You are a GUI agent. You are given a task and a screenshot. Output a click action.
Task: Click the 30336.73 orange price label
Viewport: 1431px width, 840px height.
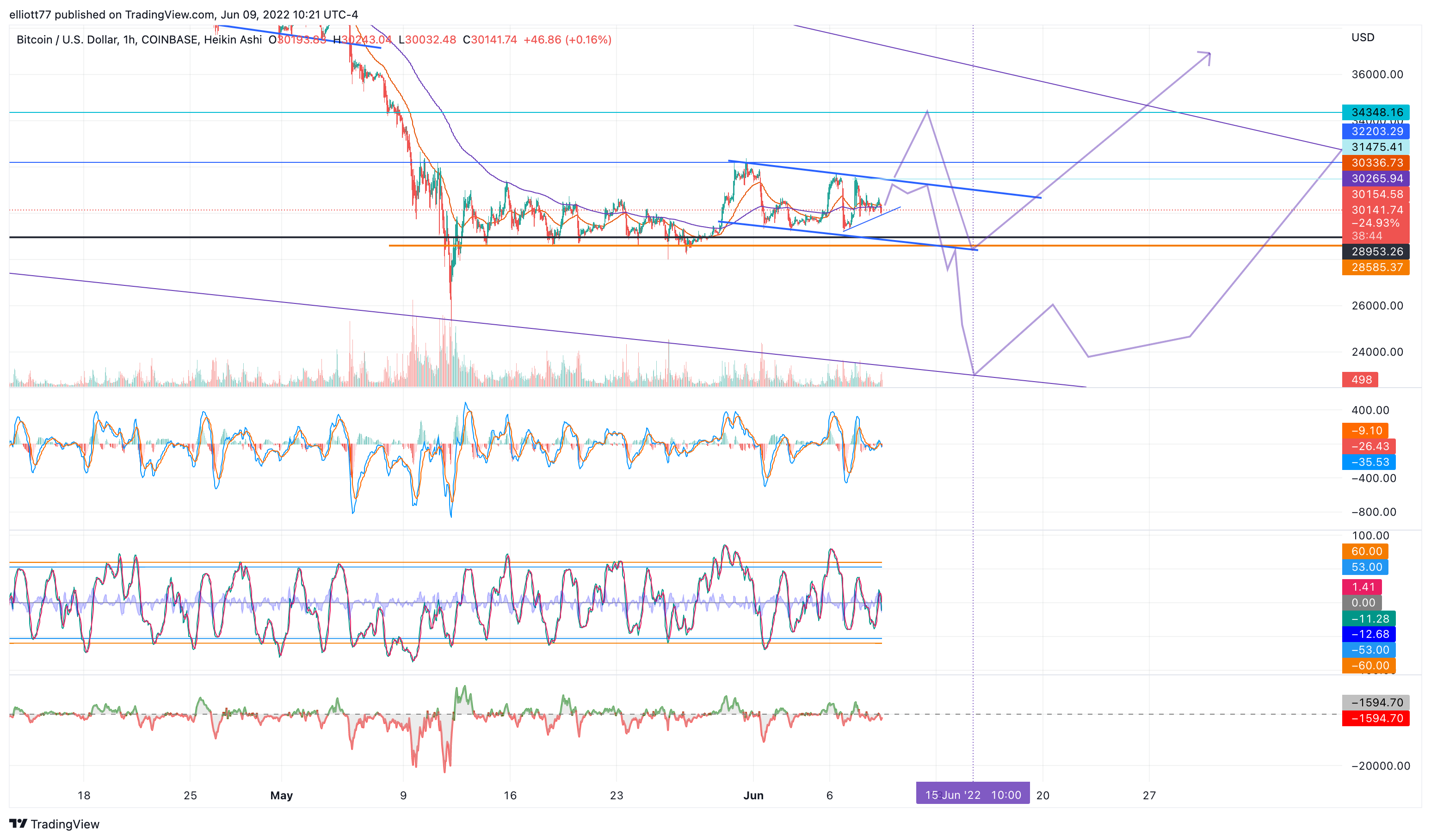click(x=1375, y=163)
